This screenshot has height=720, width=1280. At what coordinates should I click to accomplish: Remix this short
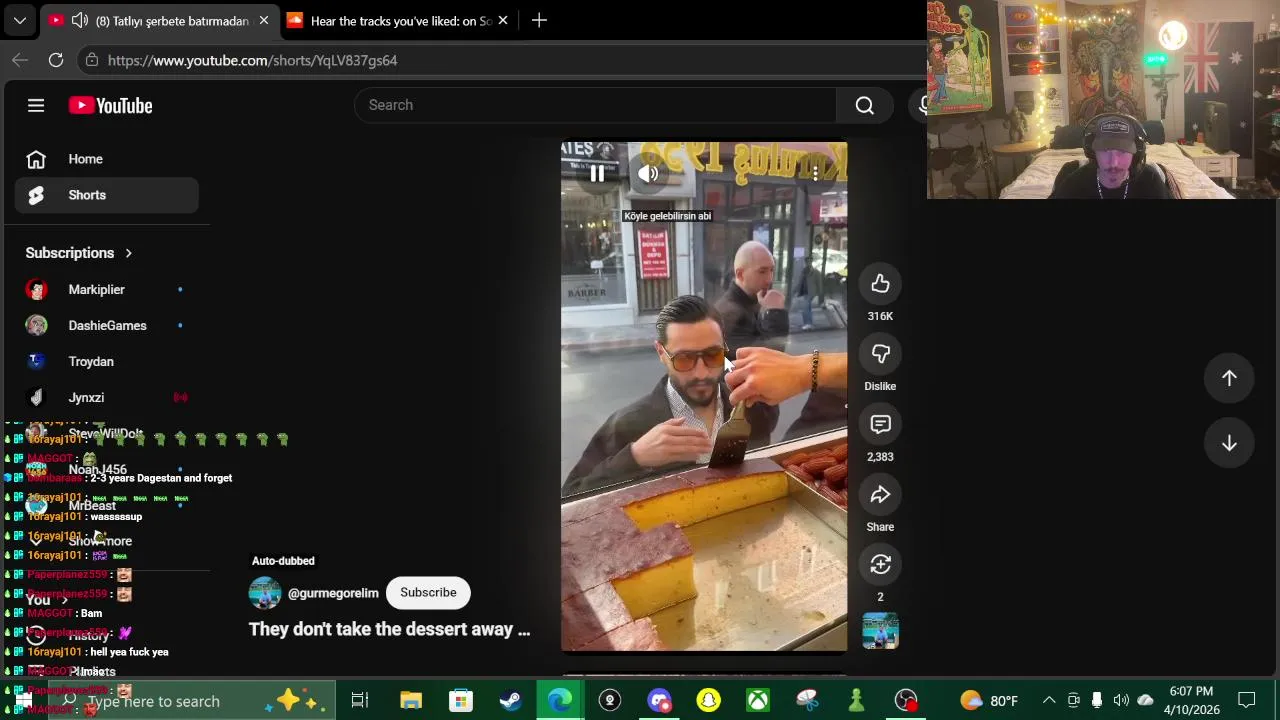[x=880, y=565]
